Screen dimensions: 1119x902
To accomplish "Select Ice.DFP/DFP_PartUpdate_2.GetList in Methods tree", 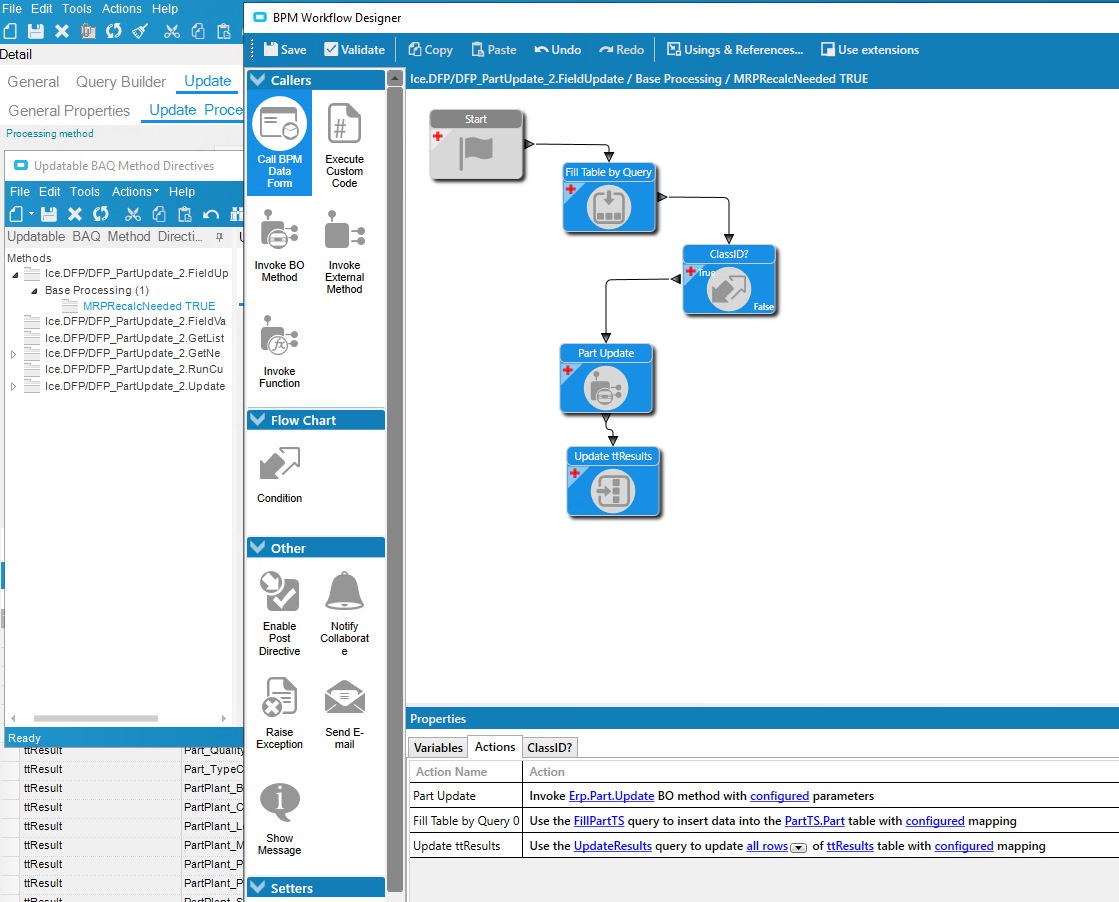I will click(135, 338).
